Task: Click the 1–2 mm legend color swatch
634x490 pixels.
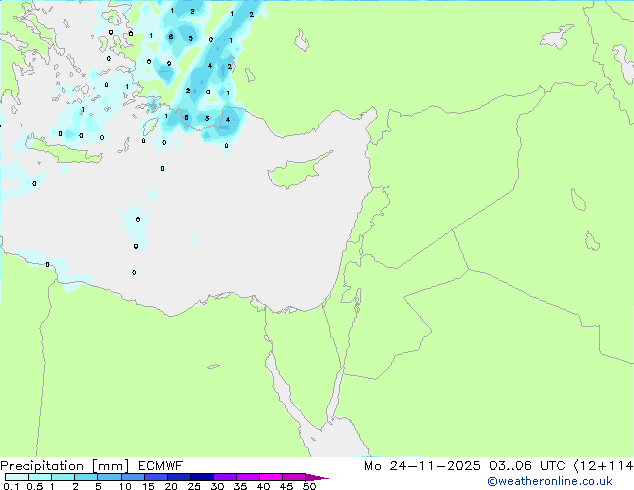Action: coord(63,477)
